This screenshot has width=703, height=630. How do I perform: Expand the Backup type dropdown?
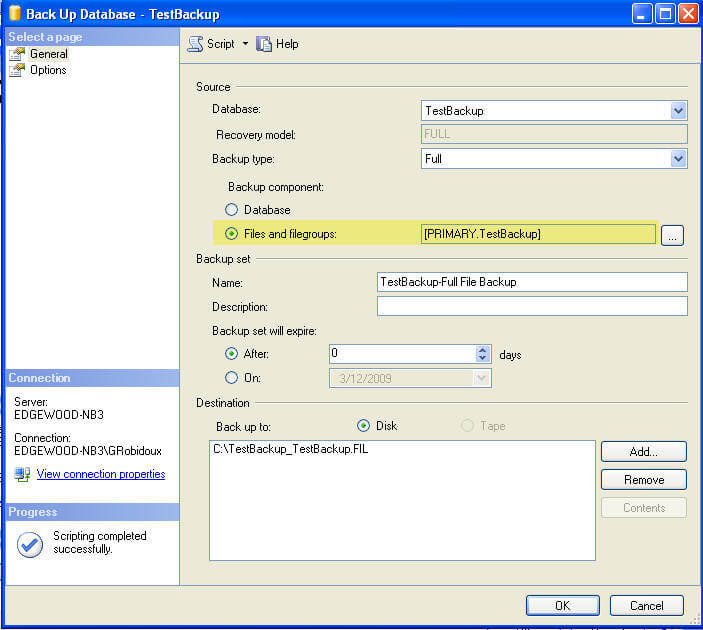click(x=678, y=159)
